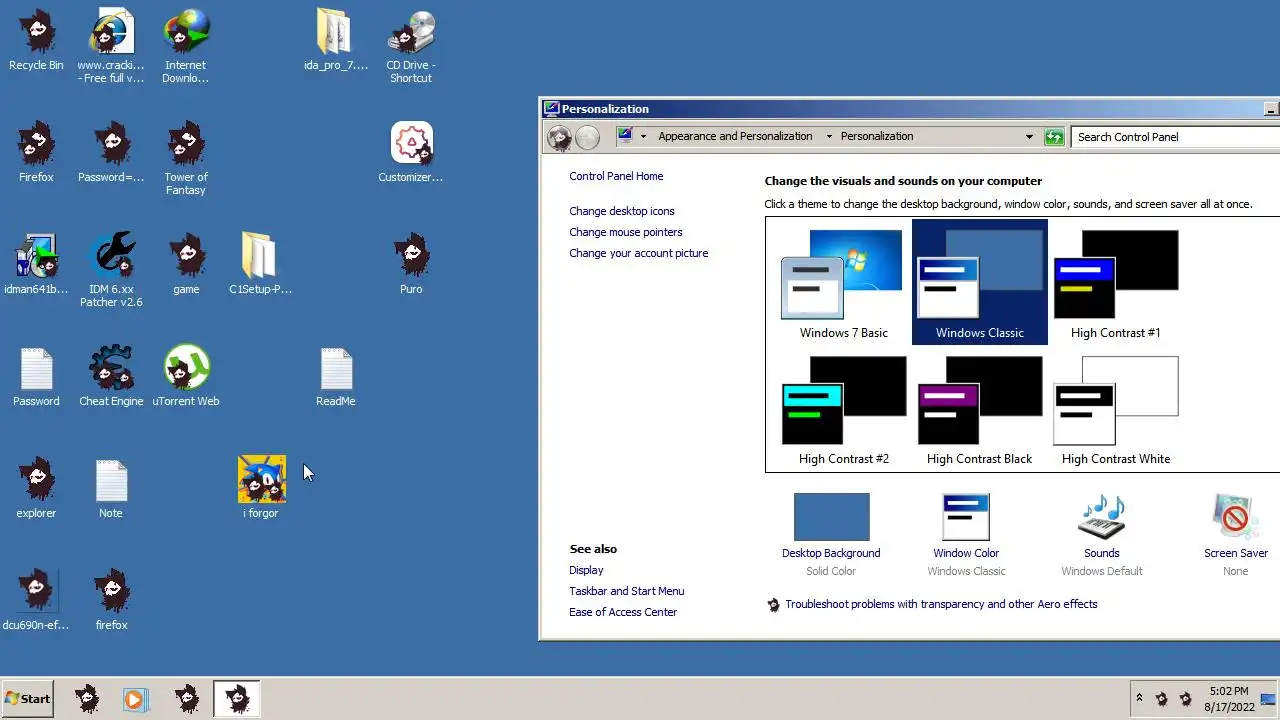Open the ida_pro_7 folder icon
The height and width of the screenshot is (720, 1280).
pyautogui.click(x=335, y=42)
